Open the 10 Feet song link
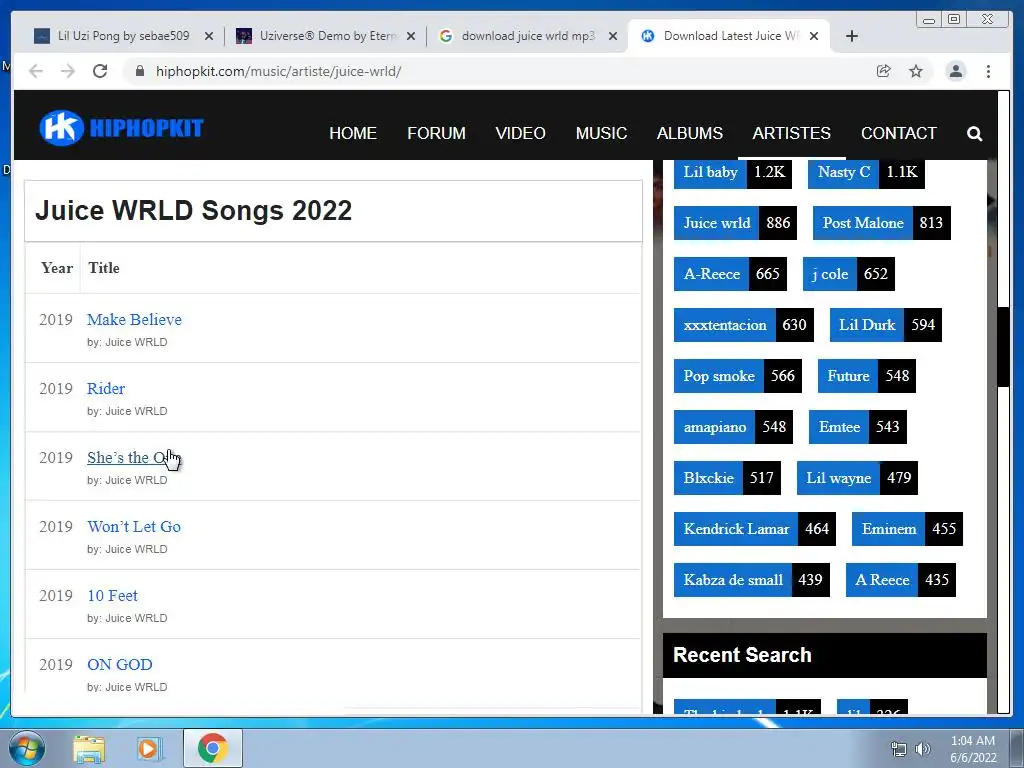Viewport: 1024px width, 768px height. (112, 596)
